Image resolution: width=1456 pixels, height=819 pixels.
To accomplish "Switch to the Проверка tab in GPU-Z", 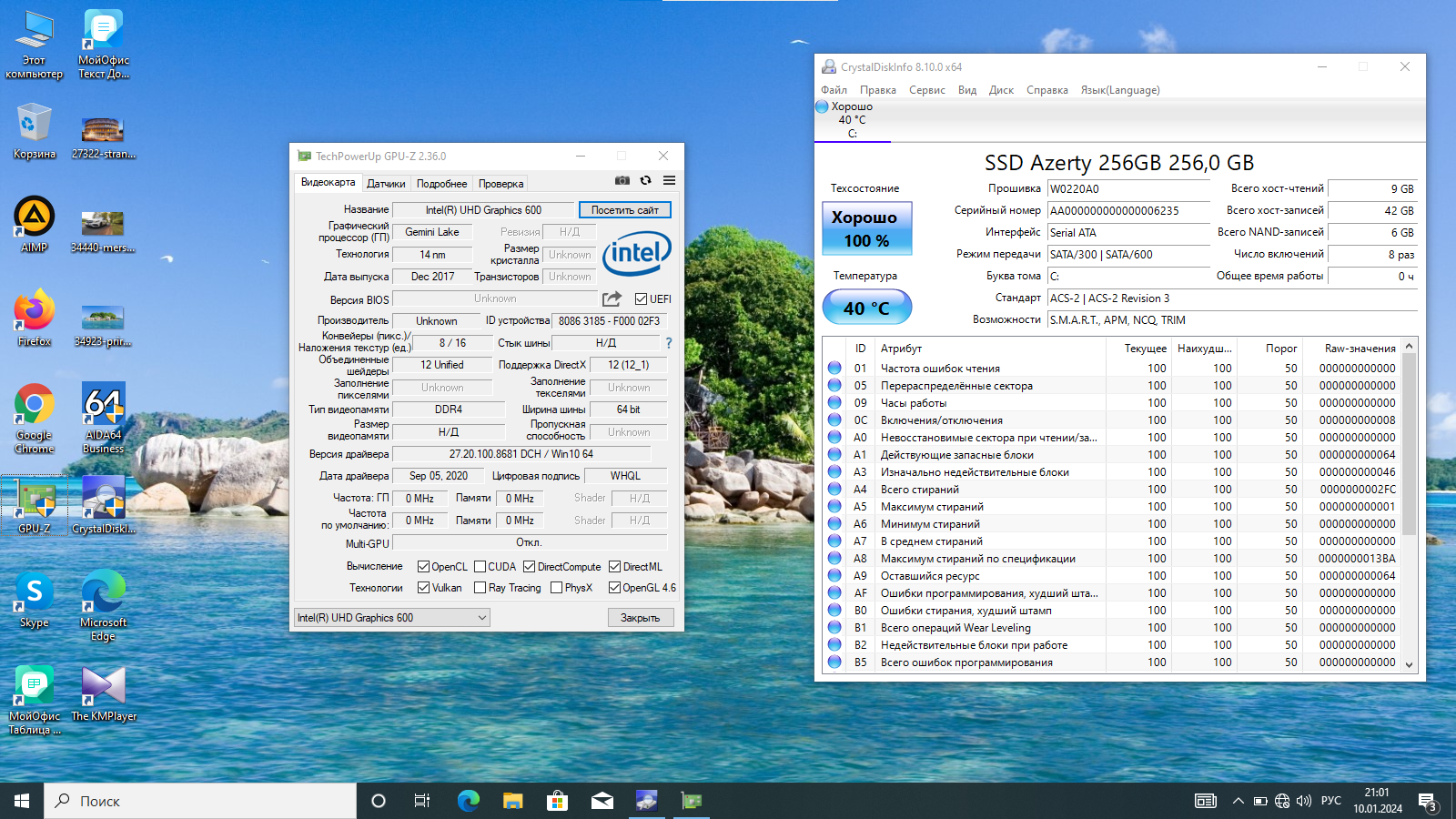I will tap(501, 184).
